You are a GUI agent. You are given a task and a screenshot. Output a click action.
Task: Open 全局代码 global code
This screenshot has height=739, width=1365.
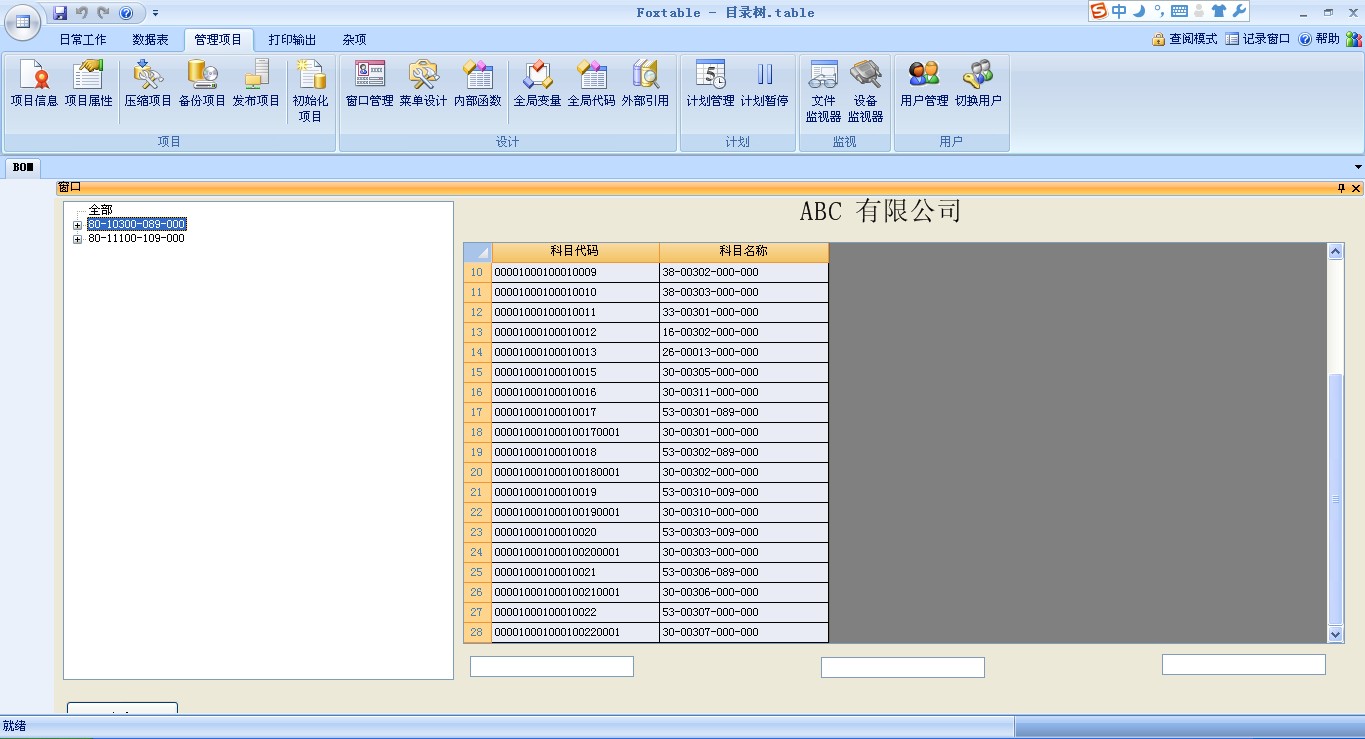click(x=591, y=83)
